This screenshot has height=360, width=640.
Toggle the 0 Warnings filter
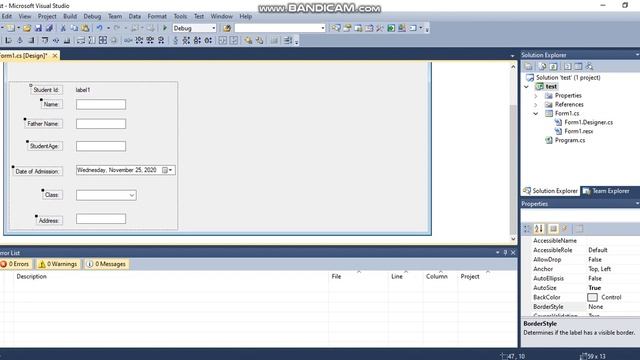[x=58, y=264]
